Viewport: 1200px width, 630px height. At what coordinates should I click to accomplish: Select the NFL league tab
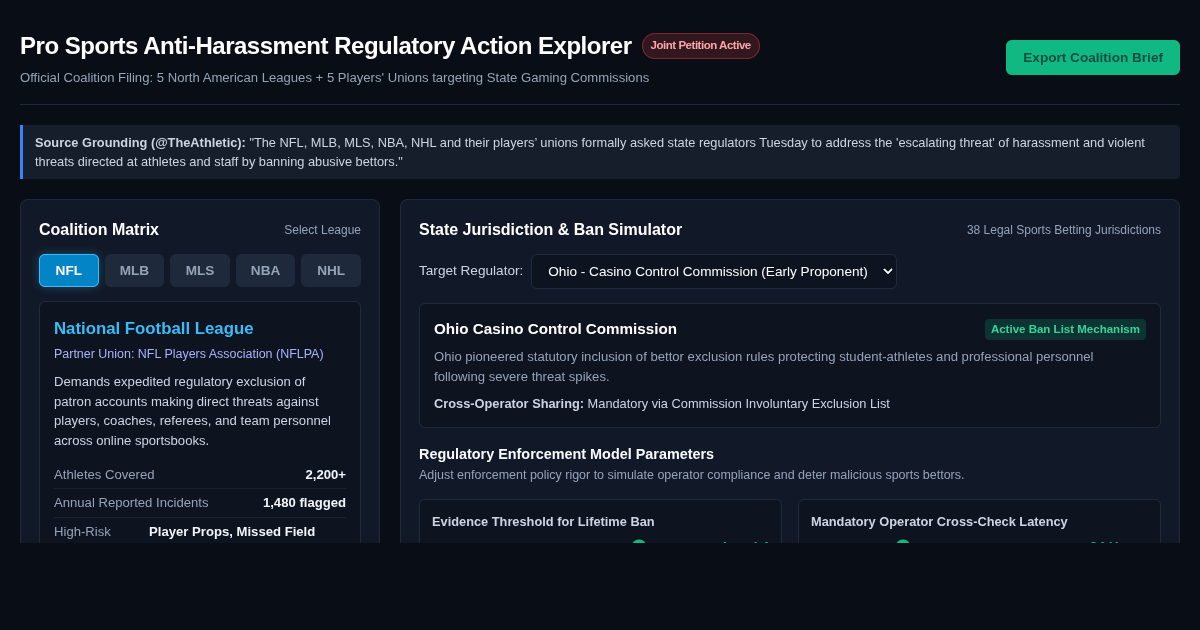click(69, 270)
